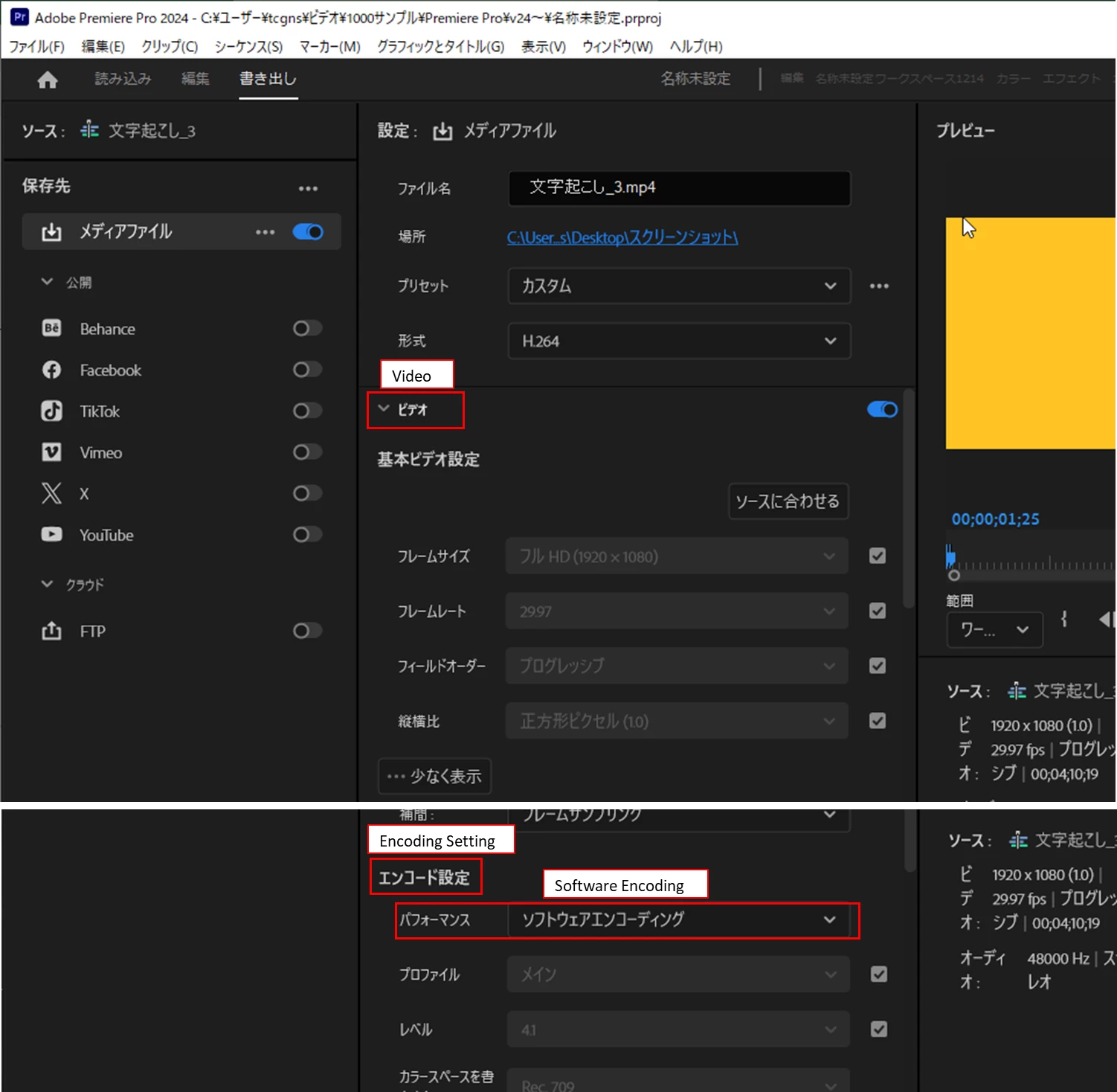Click the Behance icon
This screenshot has height=1092, width=1117.
(x=51, y=328)
